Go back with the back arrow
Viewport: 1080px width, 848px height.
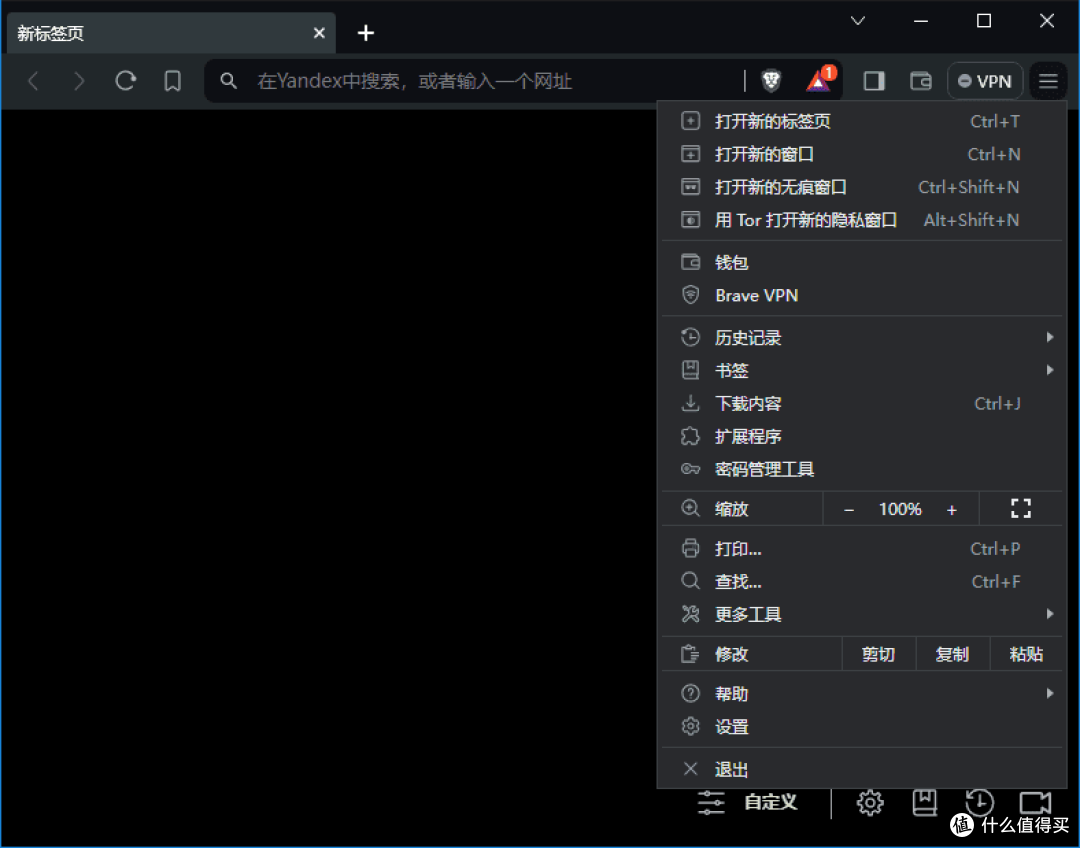(x=33, y=81)
